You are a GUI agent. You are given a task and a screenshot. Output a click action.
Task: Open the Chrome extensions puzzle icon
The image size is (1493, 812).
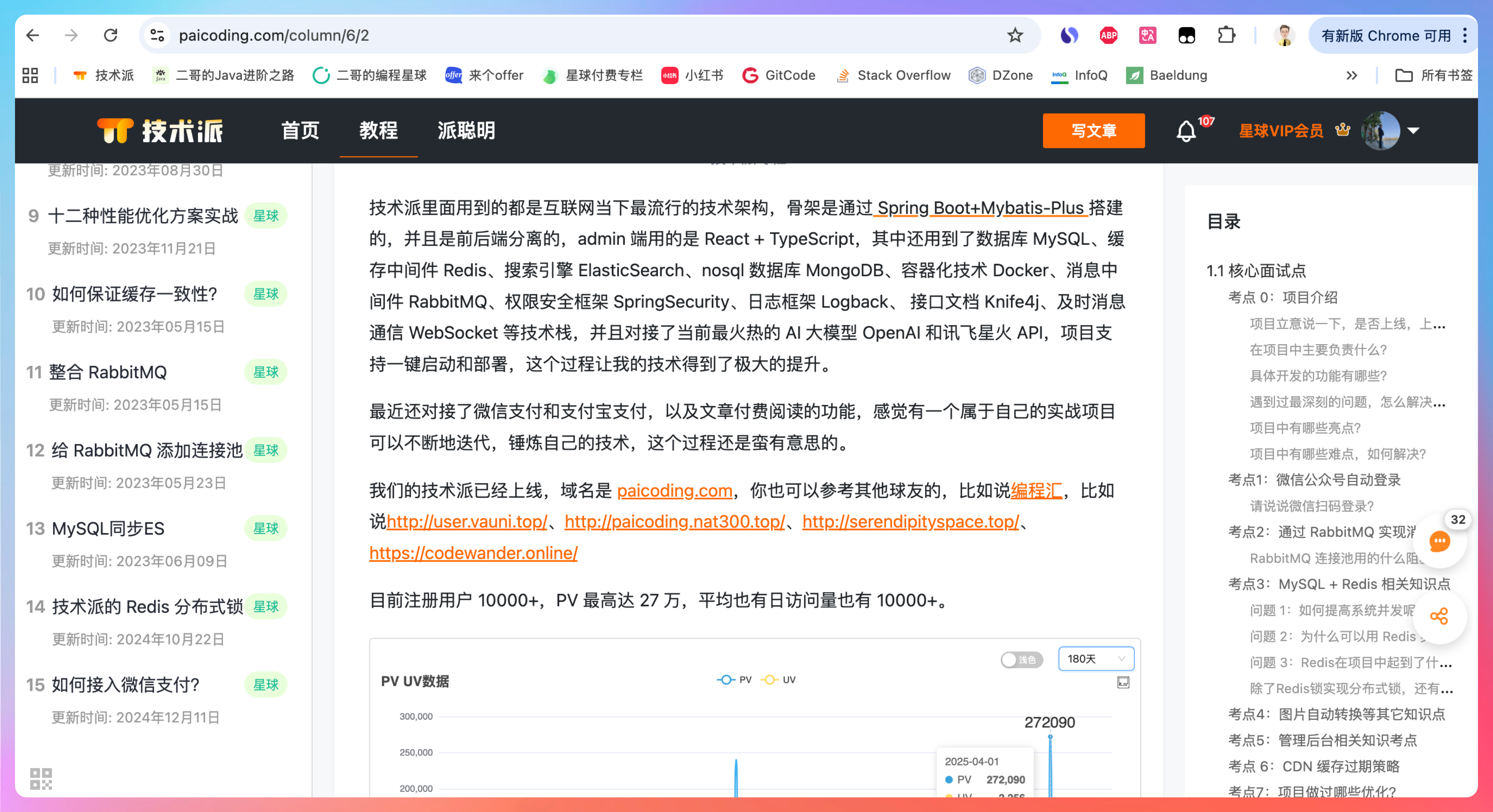click(x=1226, y=35)
